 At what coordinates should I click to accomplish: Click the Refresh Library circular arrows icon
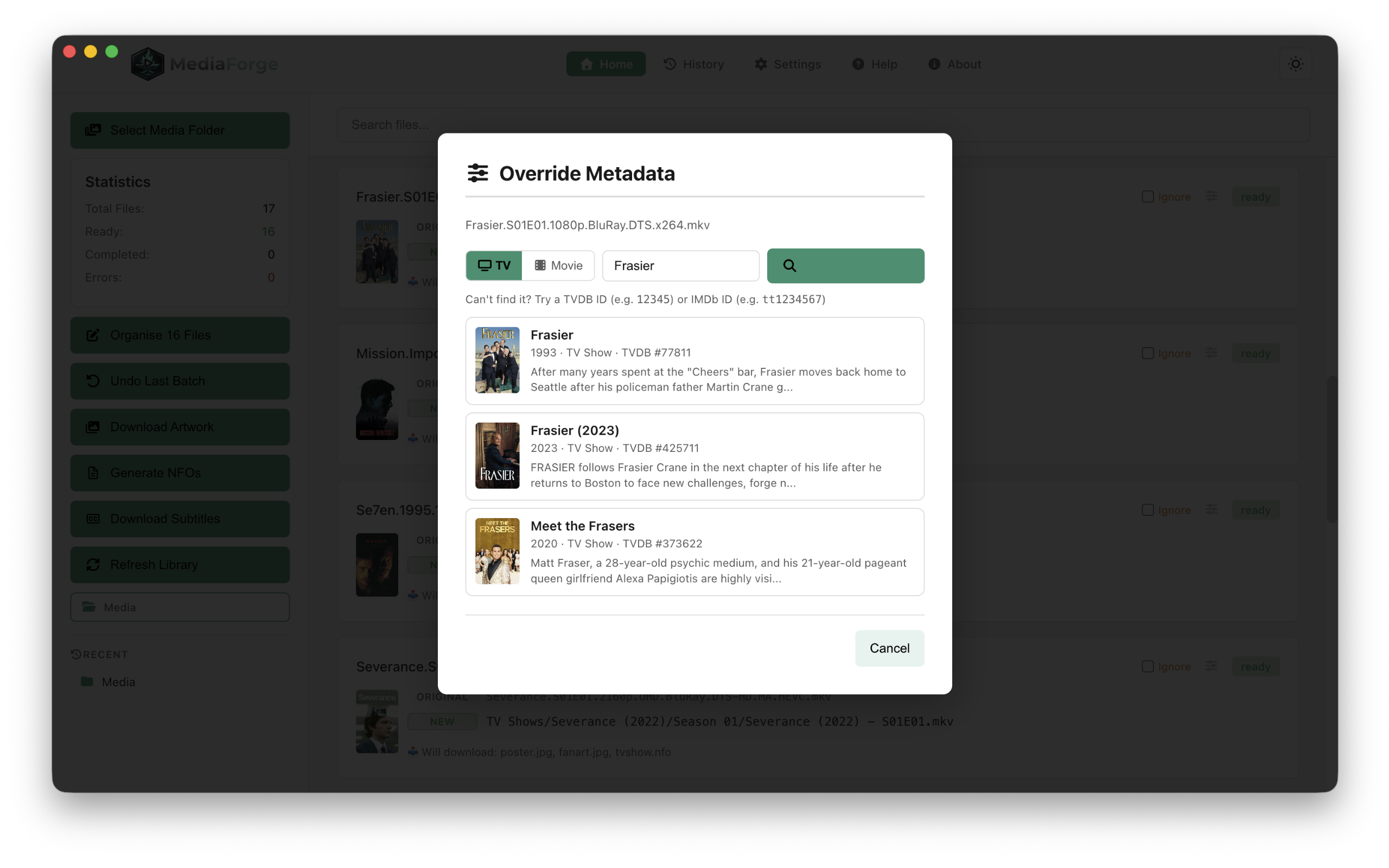coord(93,564)
